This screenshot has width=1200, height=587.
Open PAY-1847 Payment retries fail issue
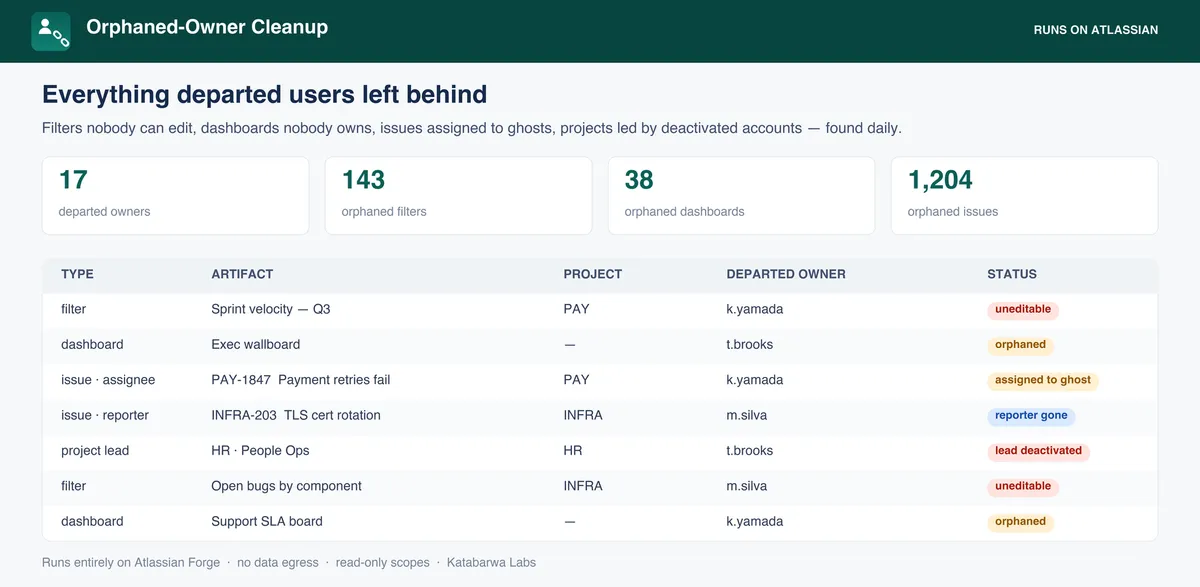[301, 380]
